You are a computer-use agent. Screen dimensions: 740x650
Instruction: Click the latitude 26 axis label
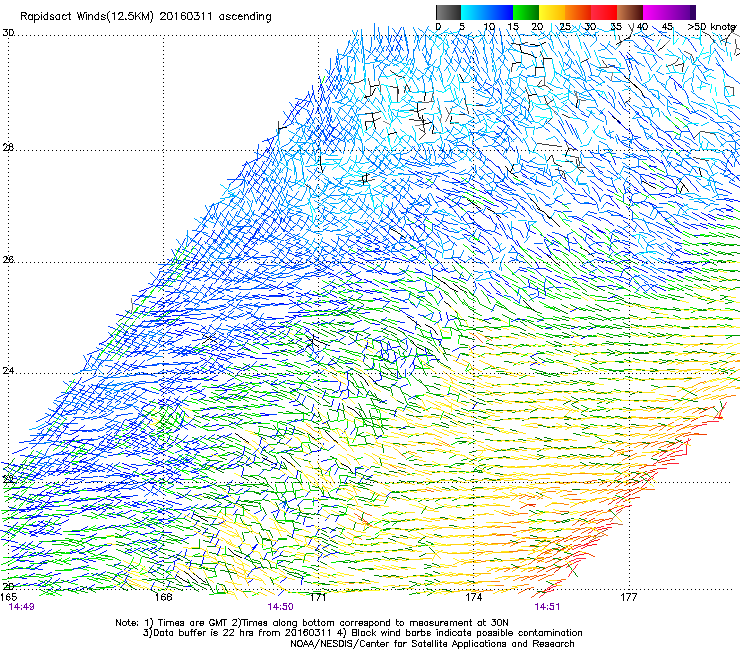[x=8, y=260]
